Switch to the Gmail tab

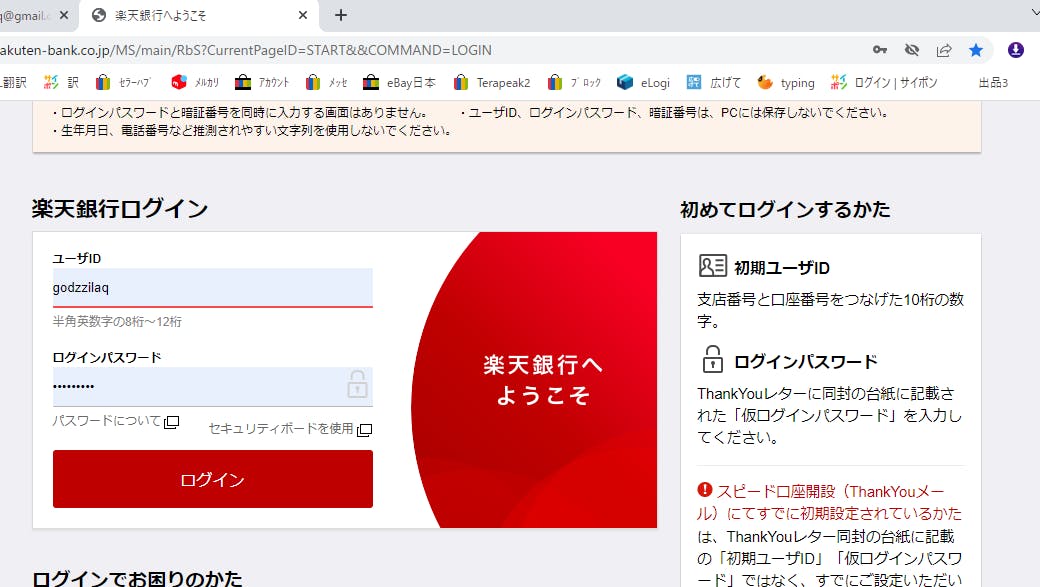tap(27, 15)
